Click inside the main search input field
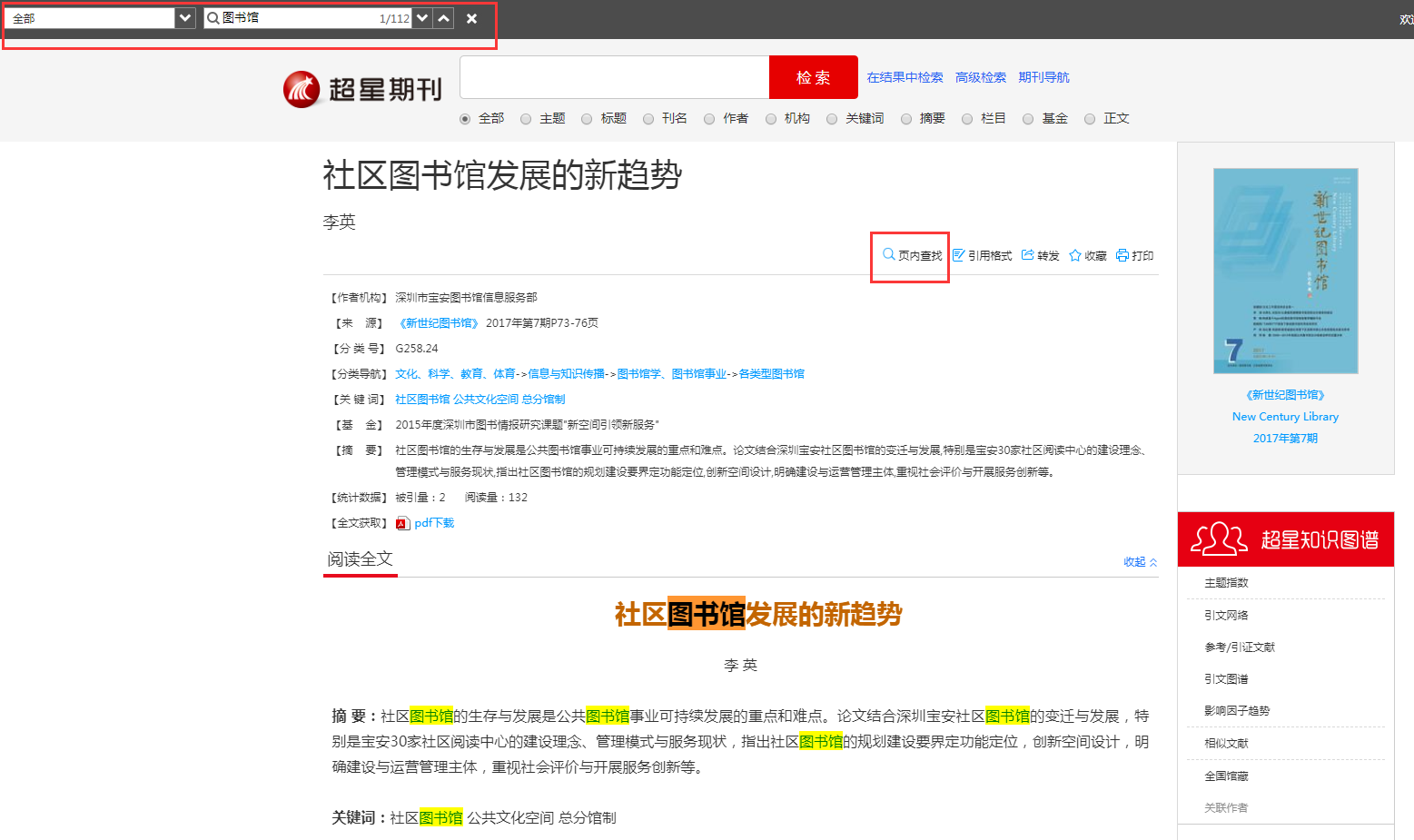Screen dimensions: 1414x840 [x=613, y=77]
